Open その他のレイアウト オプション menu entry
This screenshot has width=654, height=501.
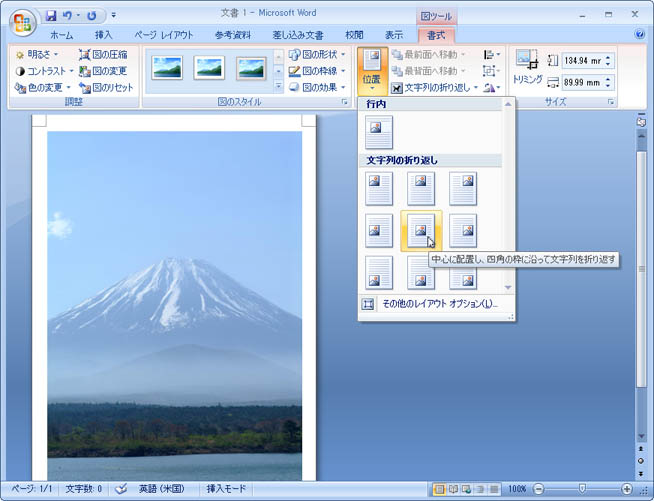[x=437, y=304]
